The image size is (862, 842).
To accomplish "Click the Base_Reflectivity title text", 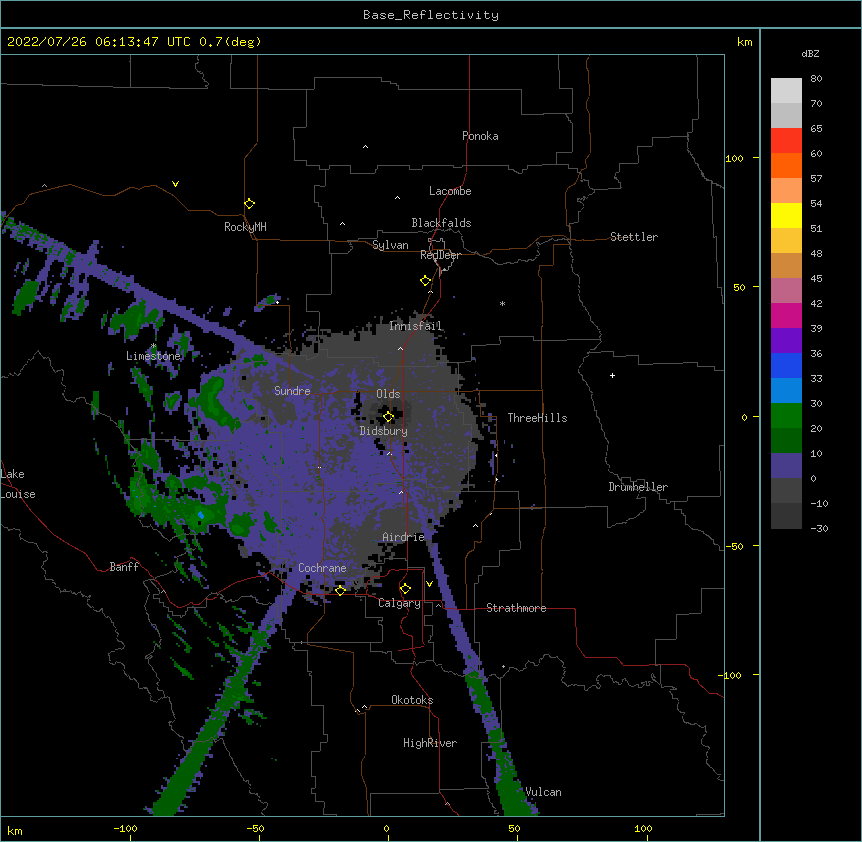I will tap(431, 15).
